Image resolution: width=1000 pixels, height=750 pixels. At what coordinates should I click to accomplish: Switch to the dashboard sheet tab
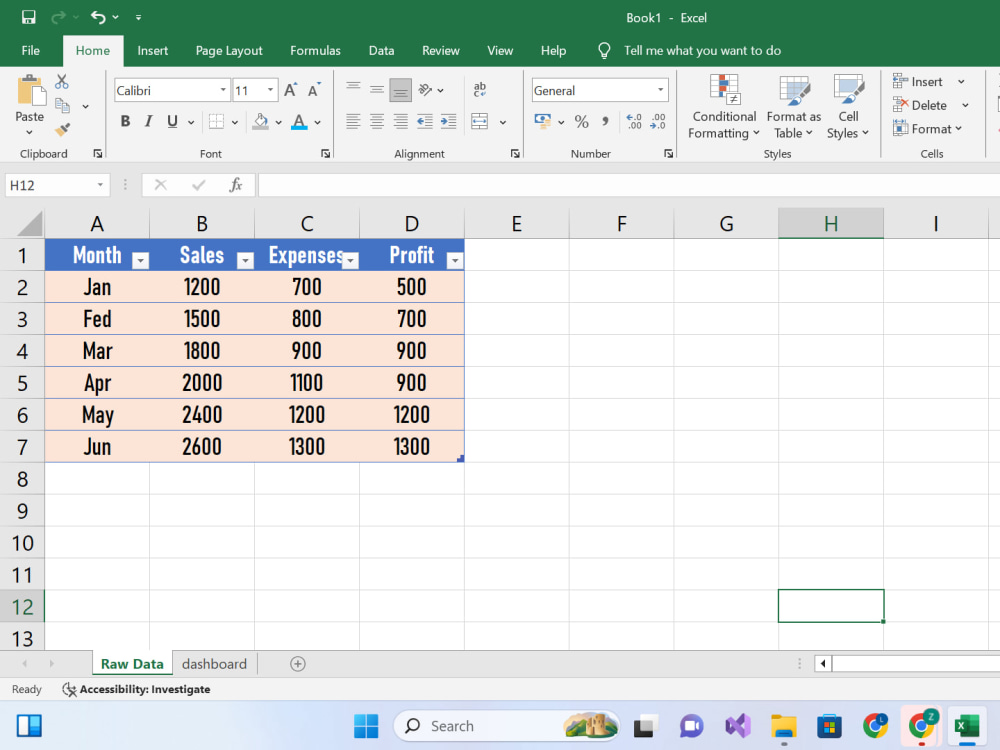pos(214,664)
